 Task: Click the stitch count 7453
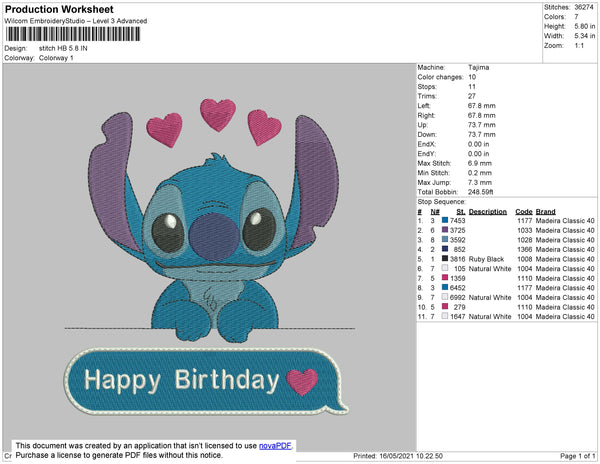tap(458, 221)
